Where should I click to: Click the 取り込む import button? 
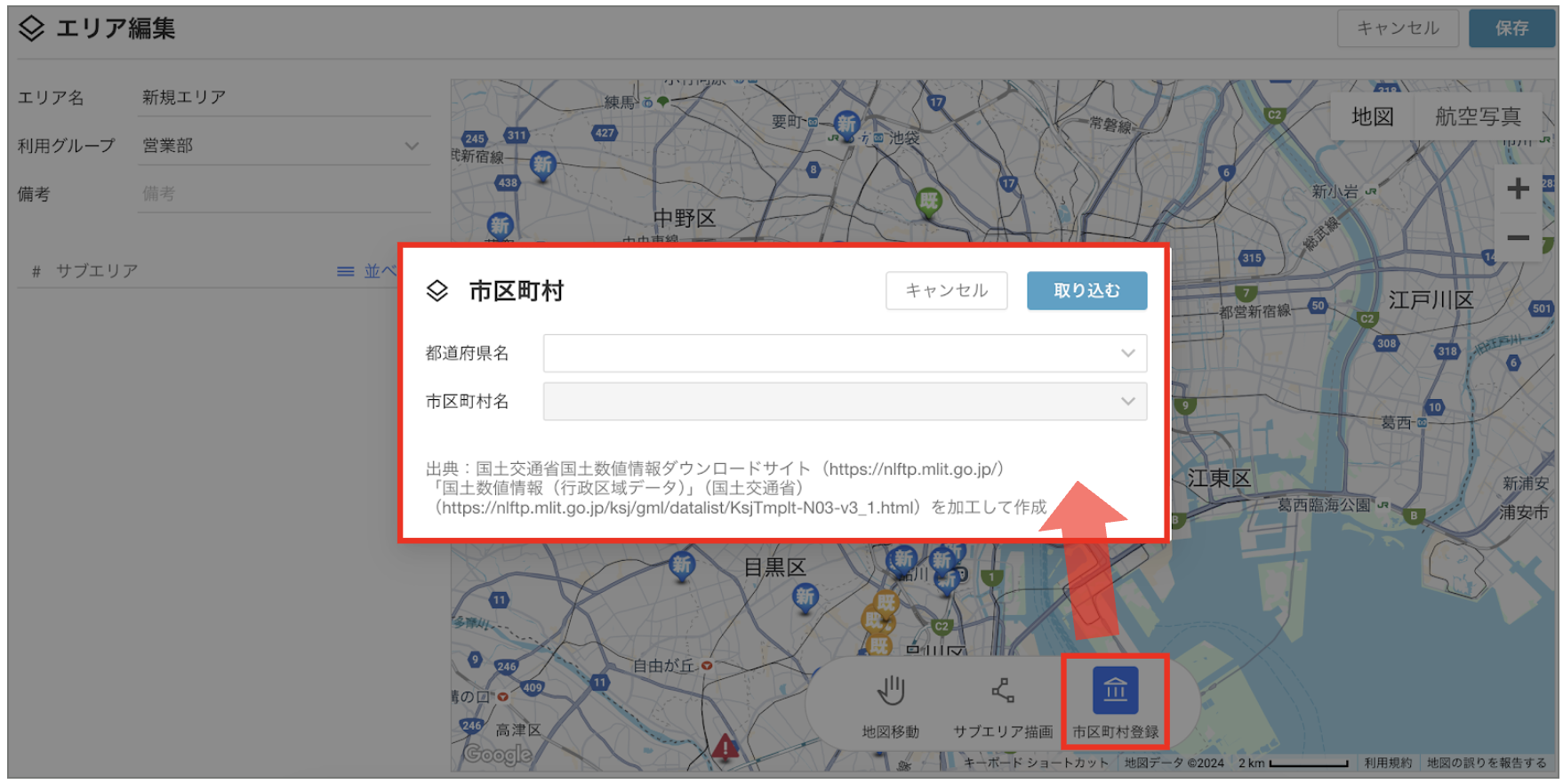pyautogui.click(x=1086, y=291)
